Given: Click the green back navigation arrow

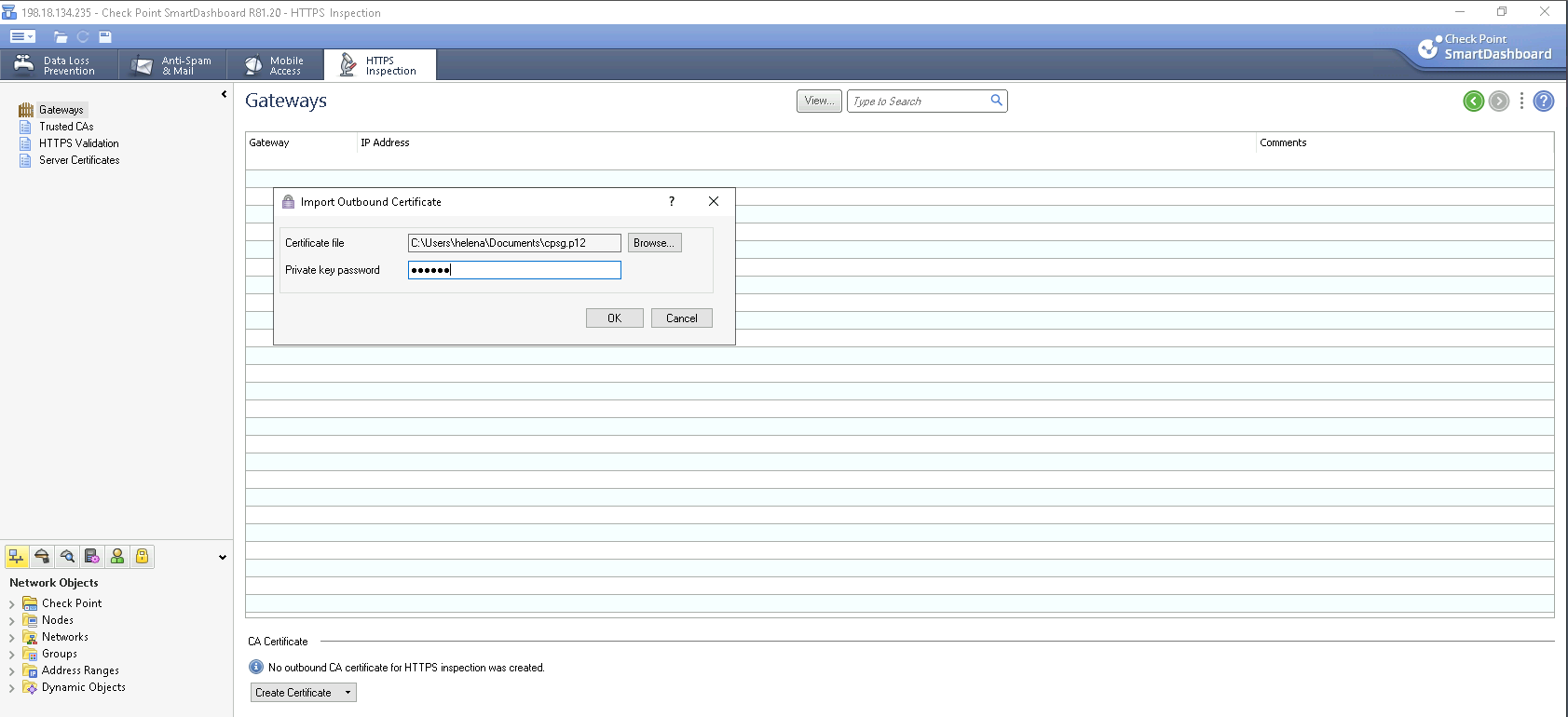Looking at the screenshot, I should tap(1473, 101).
